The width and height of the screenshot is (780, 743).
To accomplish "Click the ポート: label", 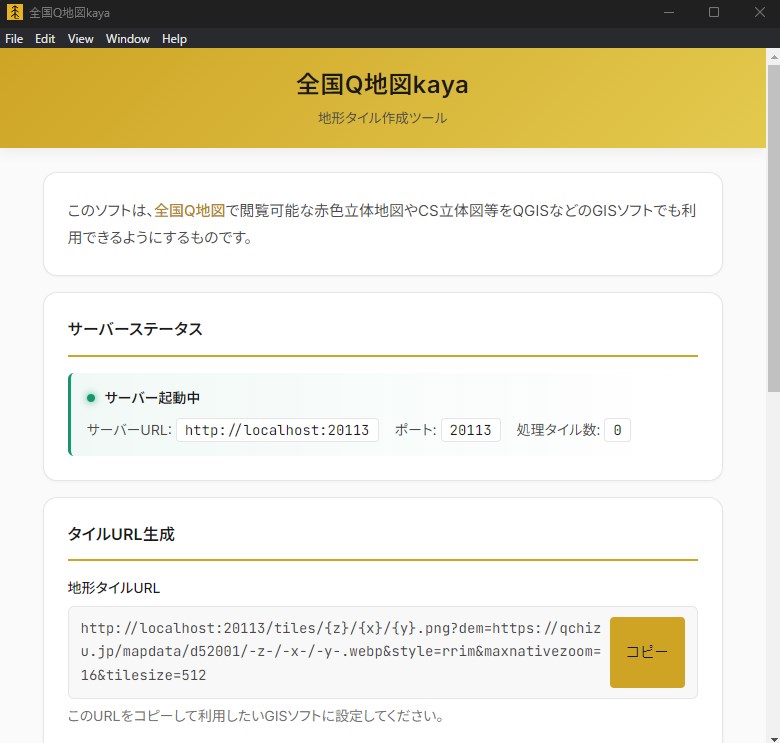I will coord(415,430).
